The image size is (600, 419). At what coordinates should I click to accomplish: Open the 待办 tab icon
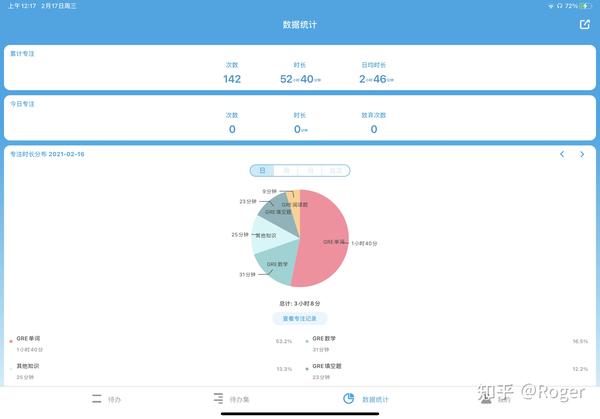[97, 399]
